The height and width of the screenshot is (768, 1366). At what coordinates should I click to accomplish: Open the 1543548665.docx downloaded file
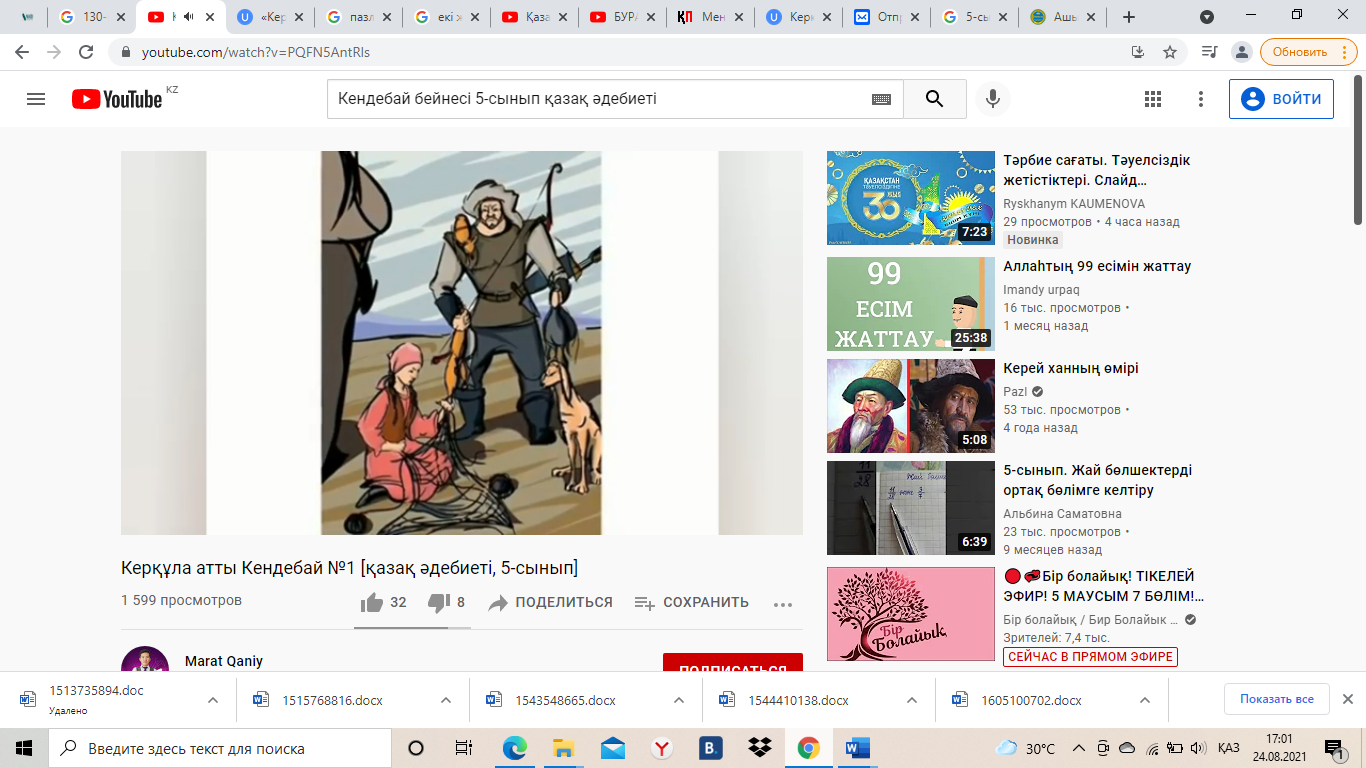565,700
